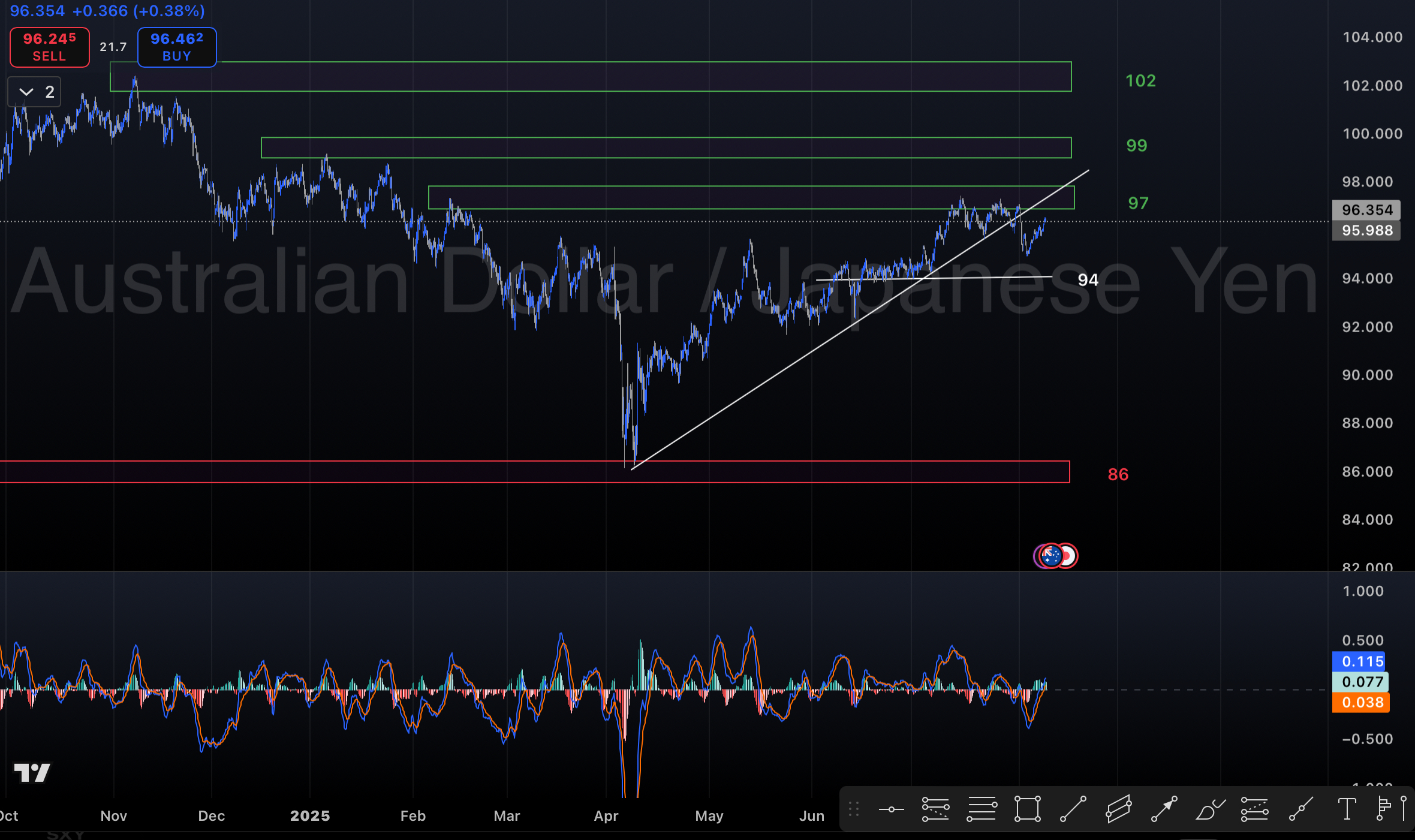Select the green 97 zone label
The height and width of the screenshot is (840, 1415).
pos(1138,203)
